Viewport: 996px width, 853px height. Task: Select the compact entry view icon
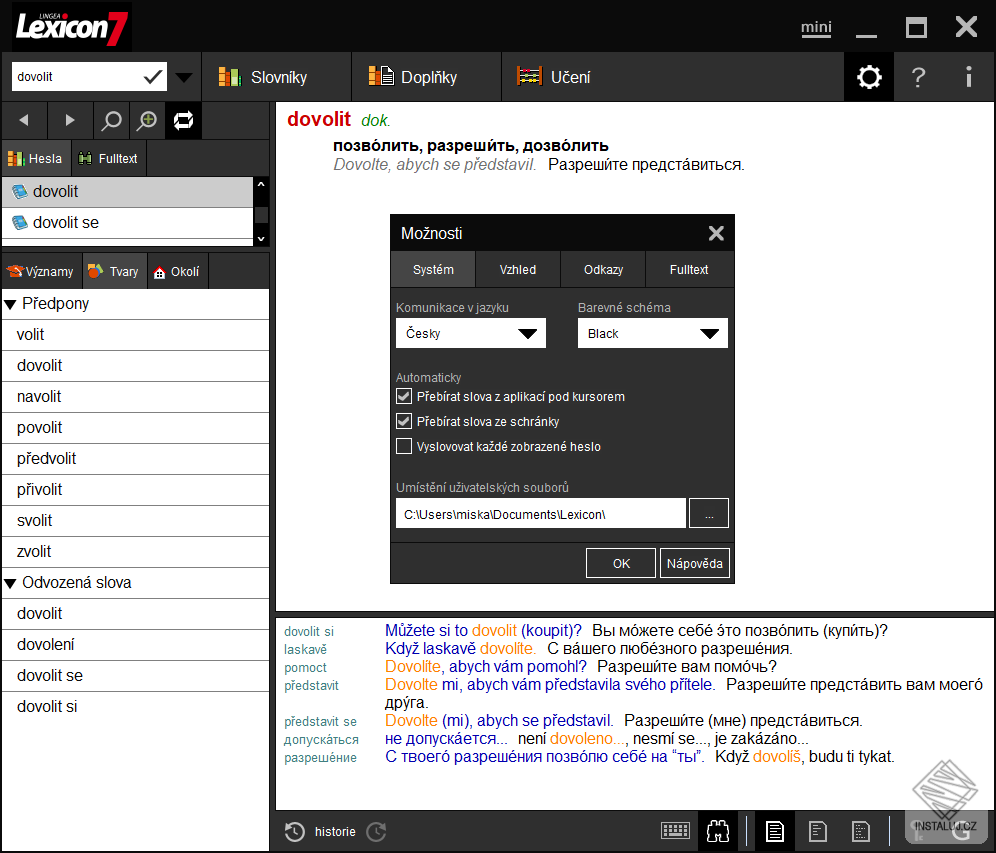(860, 831)
